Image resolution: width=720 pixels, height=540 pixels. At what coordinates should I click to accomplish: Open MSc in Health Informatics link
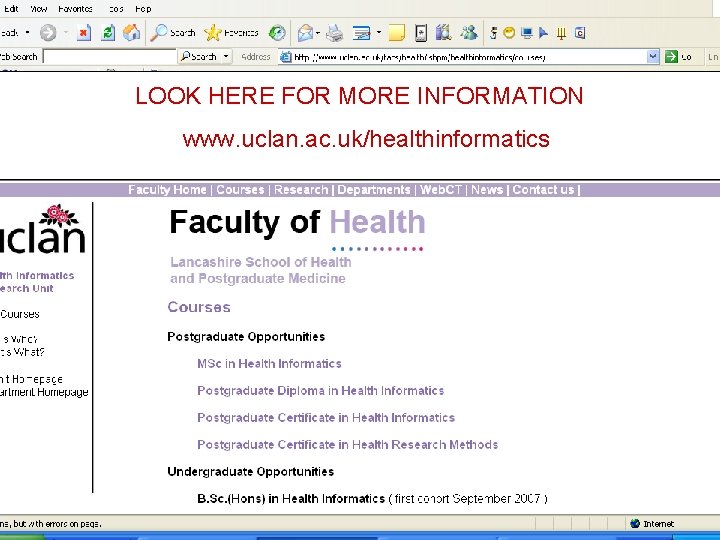269,364
